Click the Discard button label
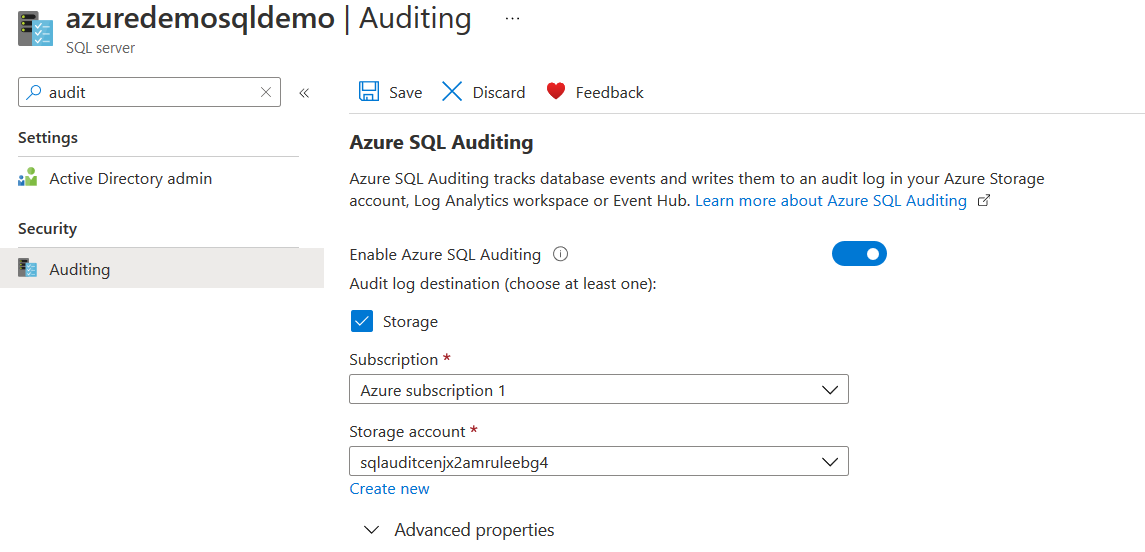This screenshot has height=552, width=1145. [x=499, y=92]
